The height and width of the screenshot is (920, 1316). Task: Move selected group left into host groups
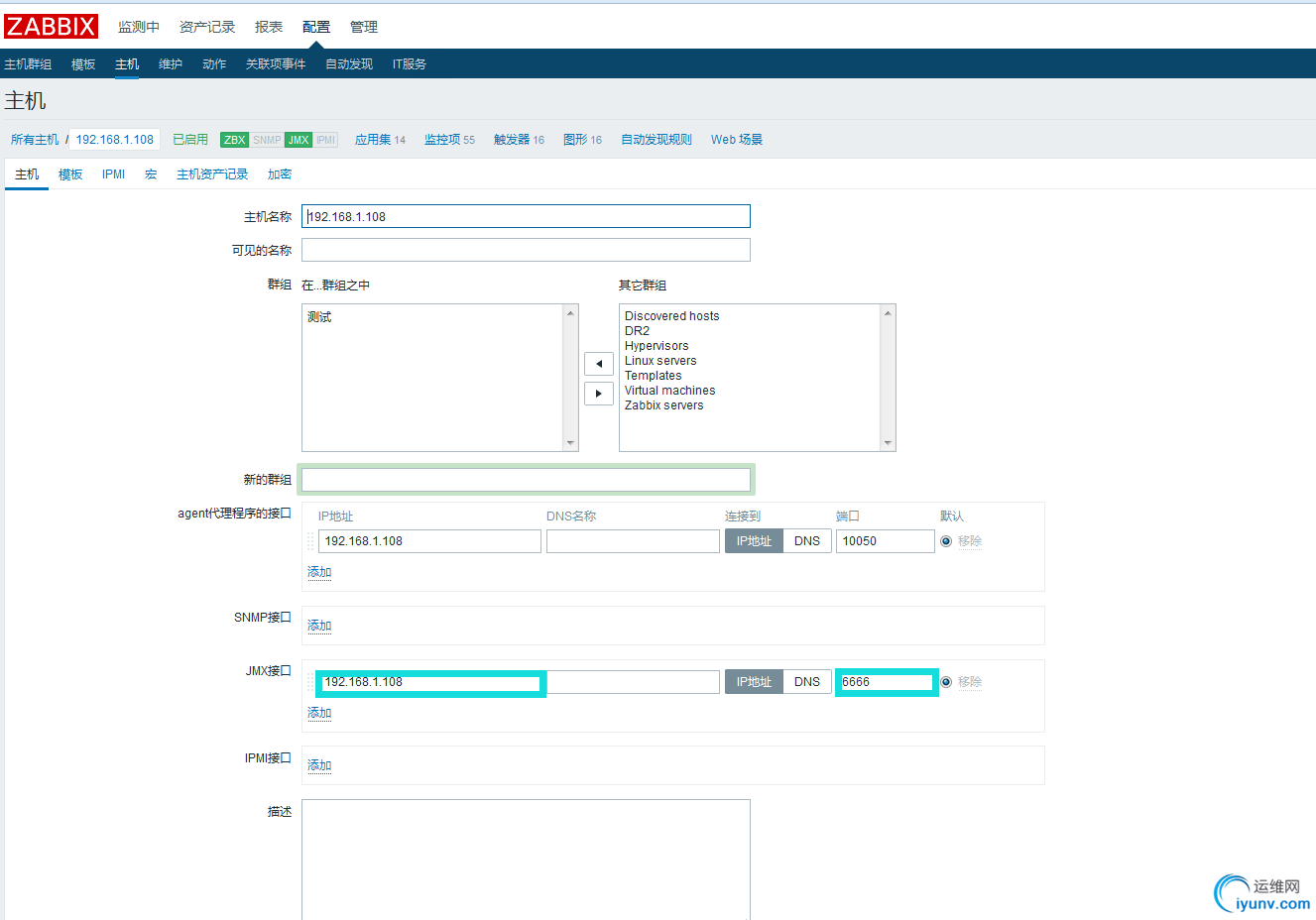598,364
